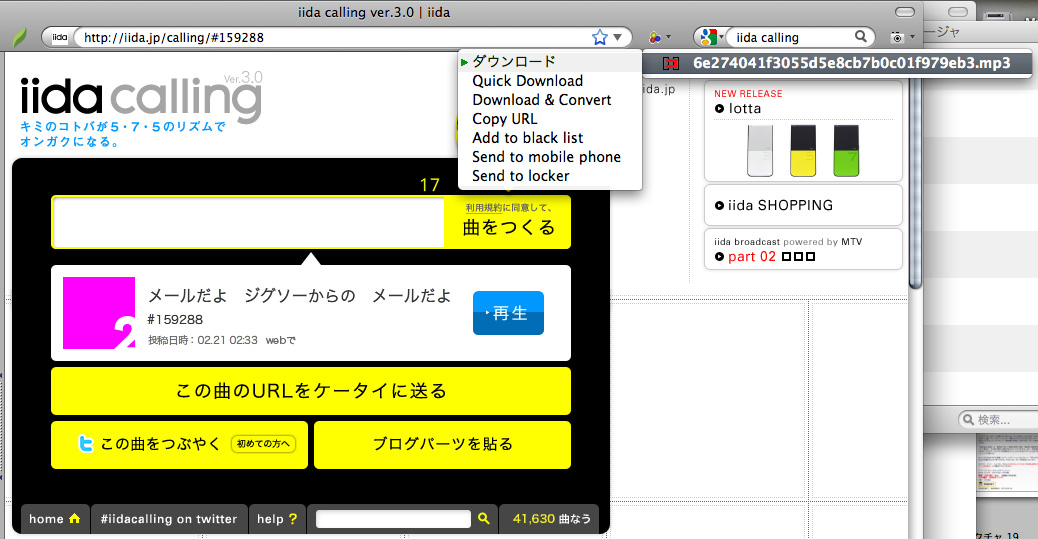
Task: Open the camera icon dropdown arrow
Action: pos(912,37)
